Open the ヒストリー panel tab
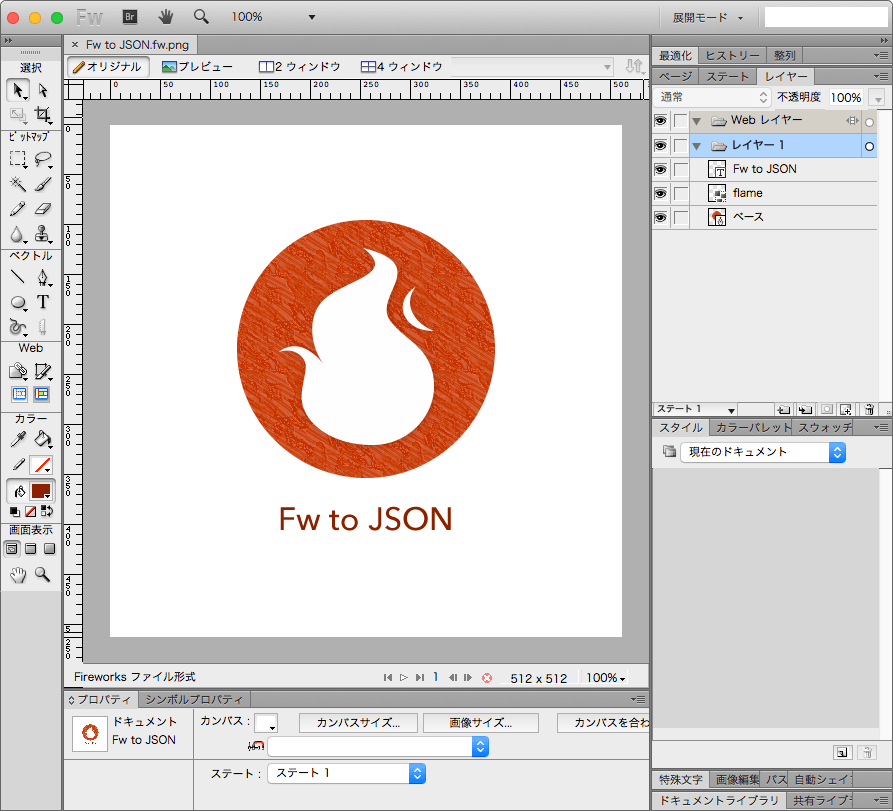This screenshot has width=893, height=811. click(733, 55)
